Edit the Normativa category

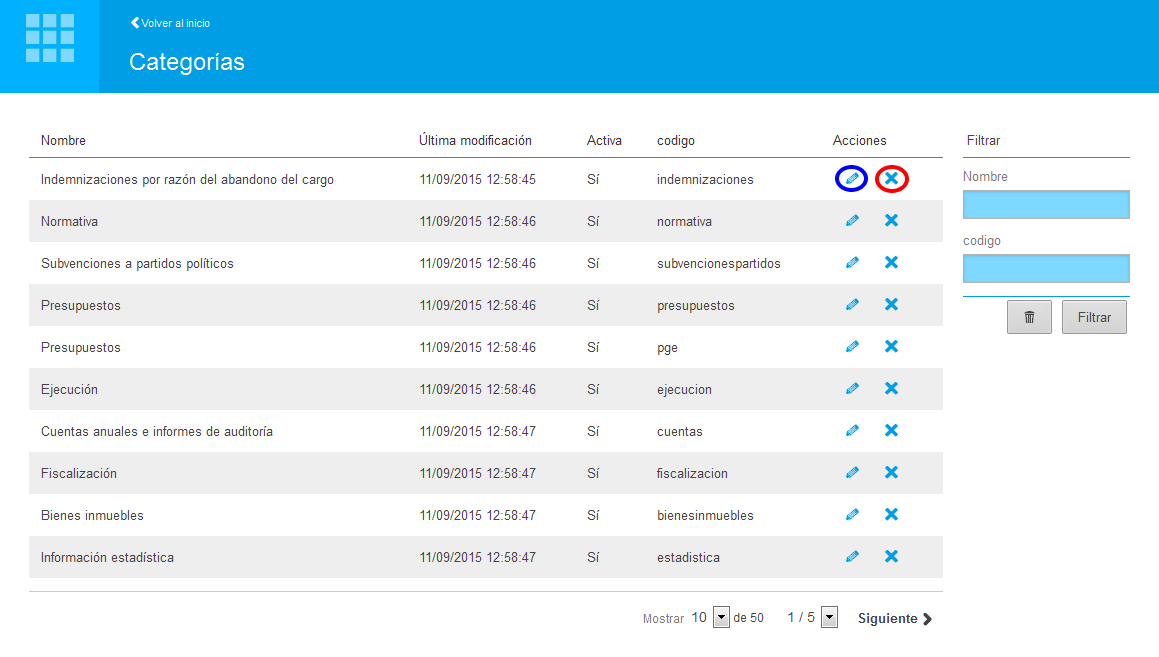[x=852, y=221]
